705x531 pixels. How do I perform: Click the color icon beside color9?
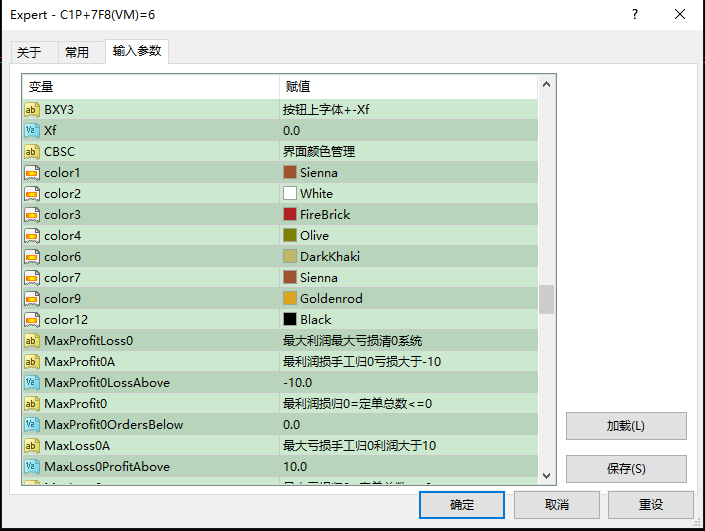point(31,299)
